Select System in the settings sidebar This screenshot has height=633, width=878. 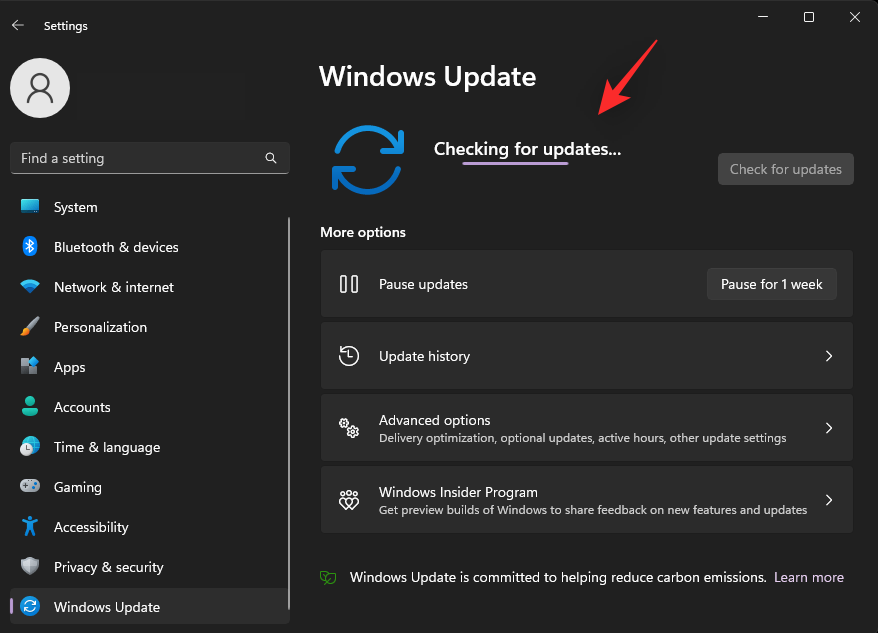[28, 207]
